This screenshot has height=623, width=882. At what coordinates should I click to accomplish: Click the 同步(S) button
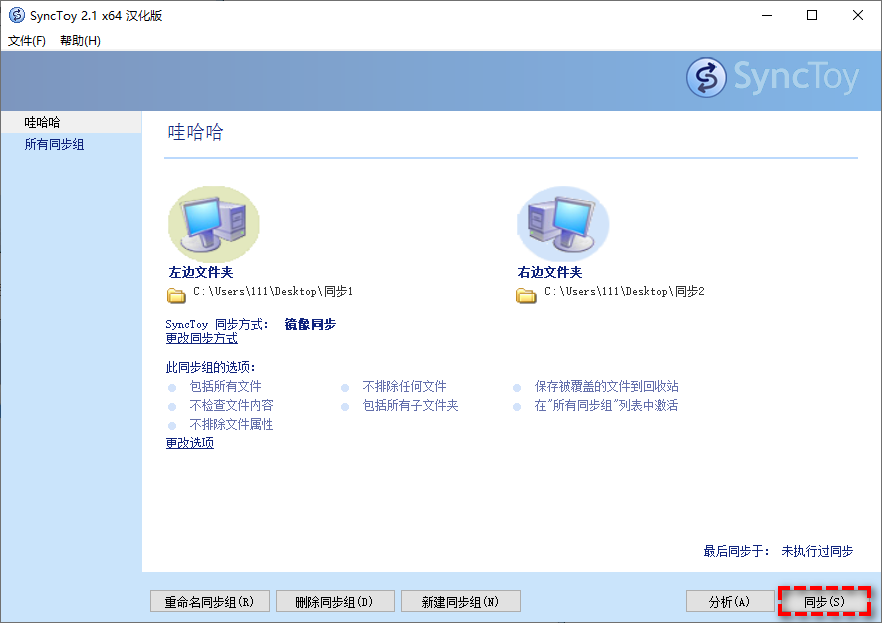(x=825, y=602)
